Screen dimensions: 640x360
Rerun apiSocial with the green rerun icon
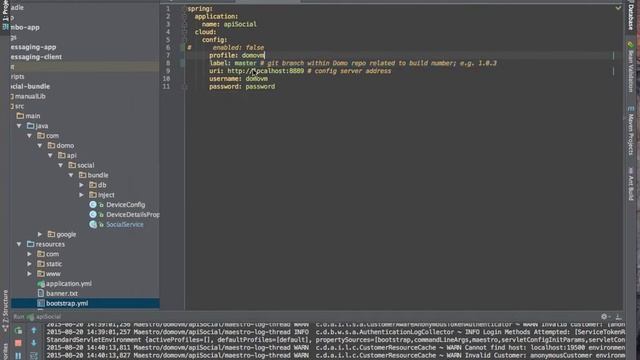18,330
